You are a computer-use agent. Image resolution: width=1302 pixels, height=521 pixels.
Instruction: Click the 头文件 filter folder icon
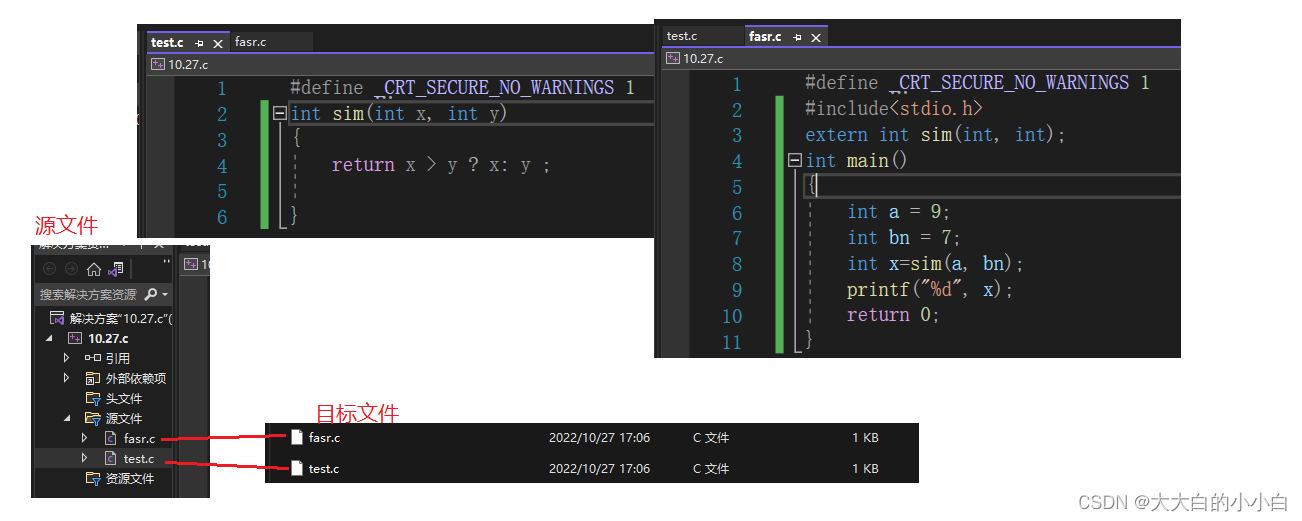click(x=93, y=398)
